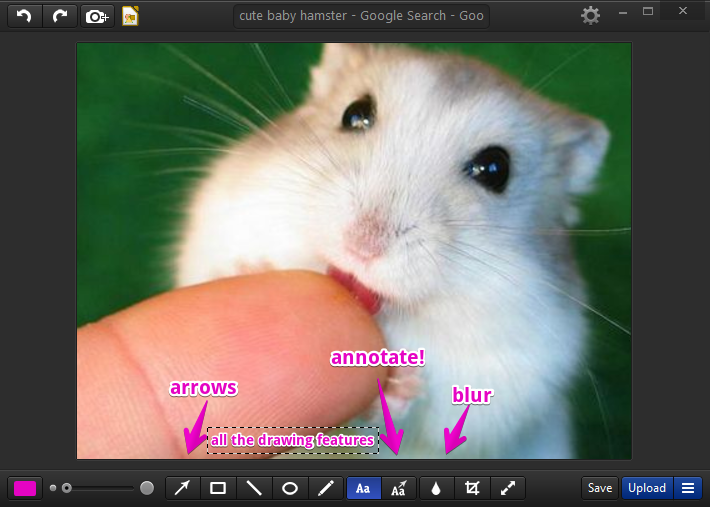Click the large dot at slider end
Viewport: 710px width, 507px height.
[147, 488]
